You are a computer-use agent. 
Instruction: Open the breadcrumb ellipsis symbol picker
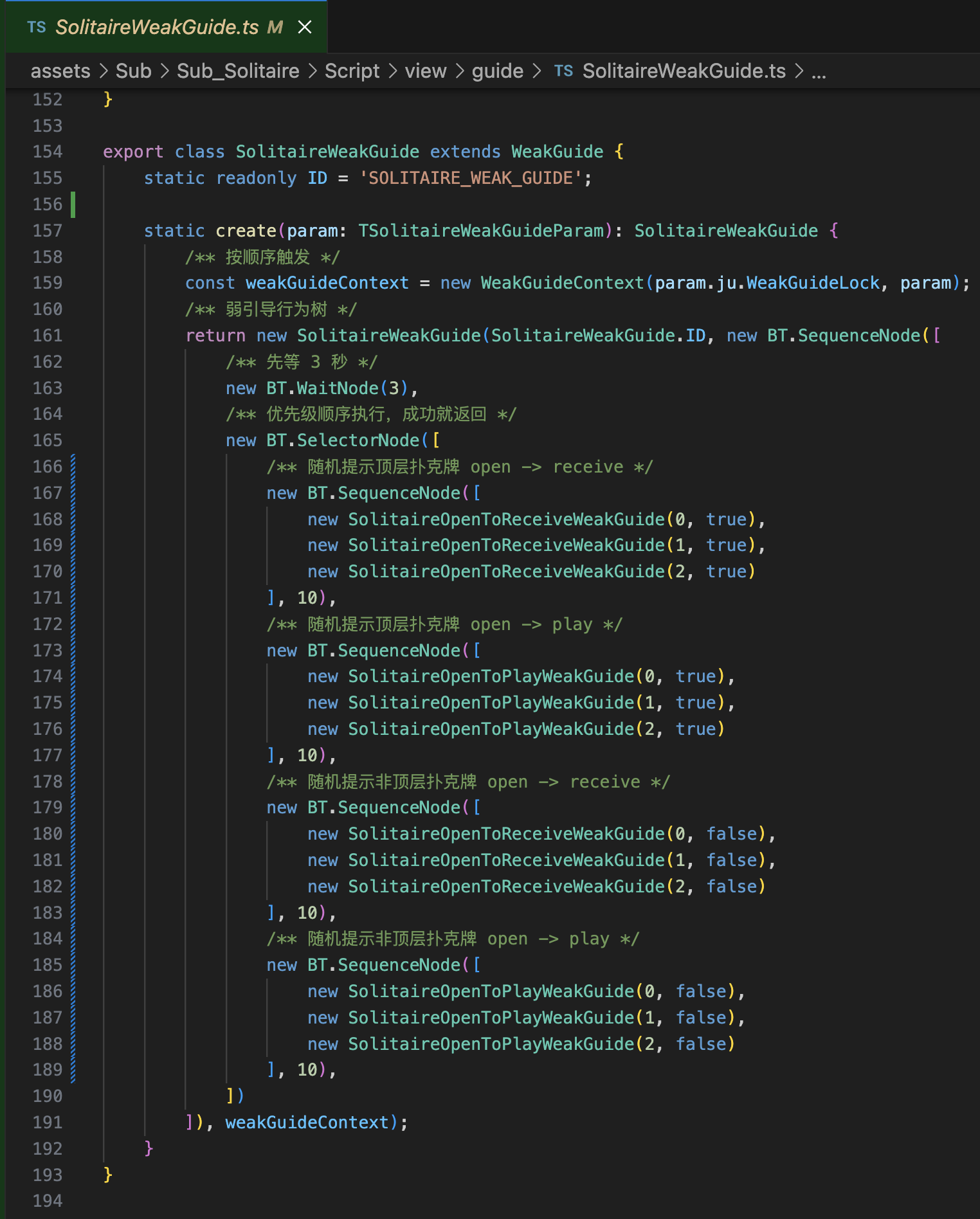click(x=819, y=72)
